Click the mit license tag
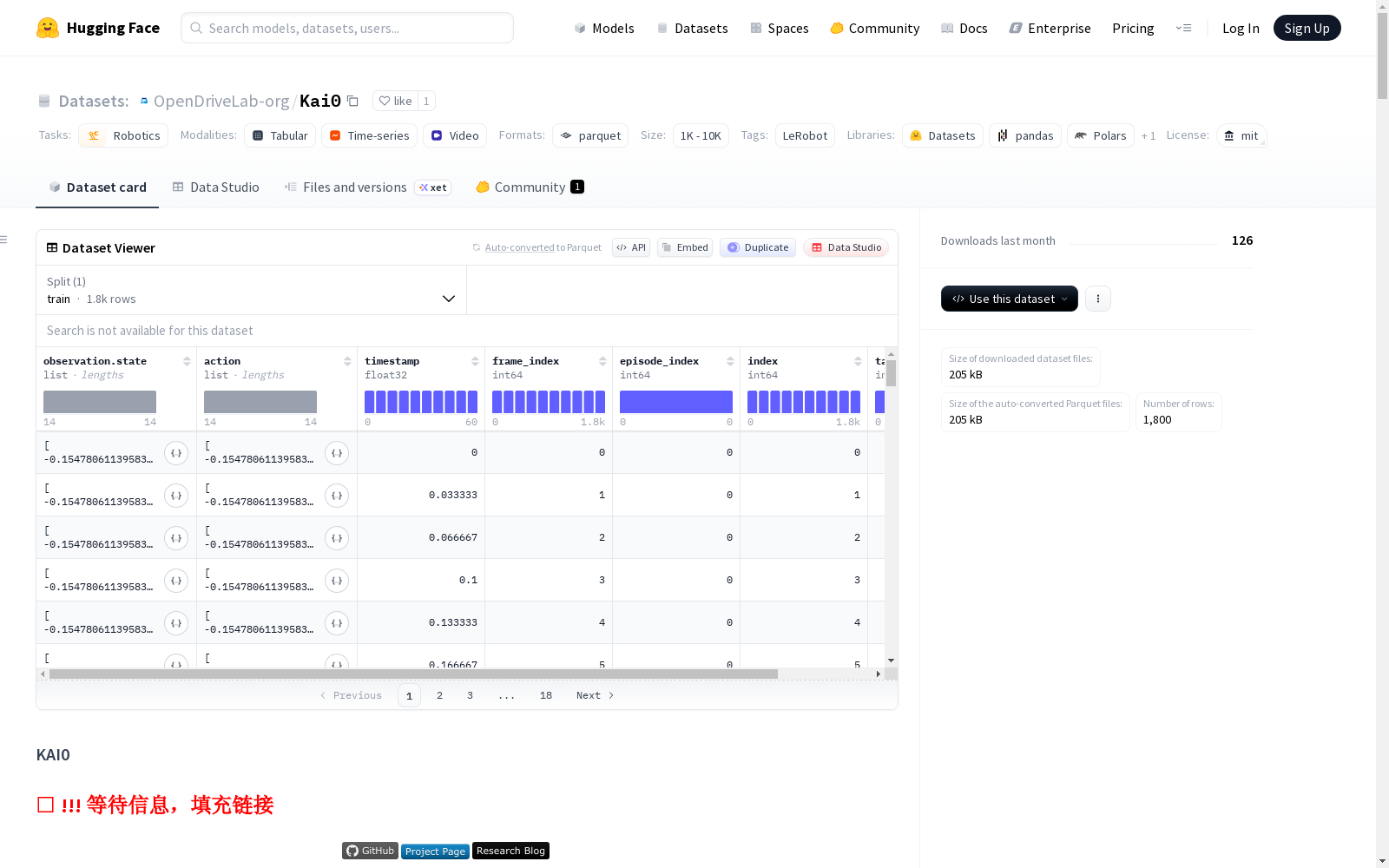The image size is (1389, 868). tap(1241, 135)
